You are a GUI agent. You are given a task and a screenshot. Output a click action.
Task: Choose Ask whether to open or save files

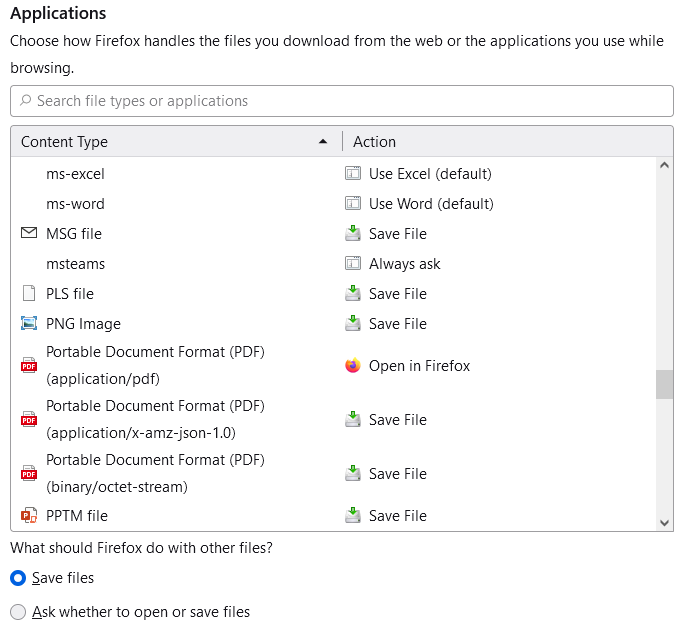[17, 612]
